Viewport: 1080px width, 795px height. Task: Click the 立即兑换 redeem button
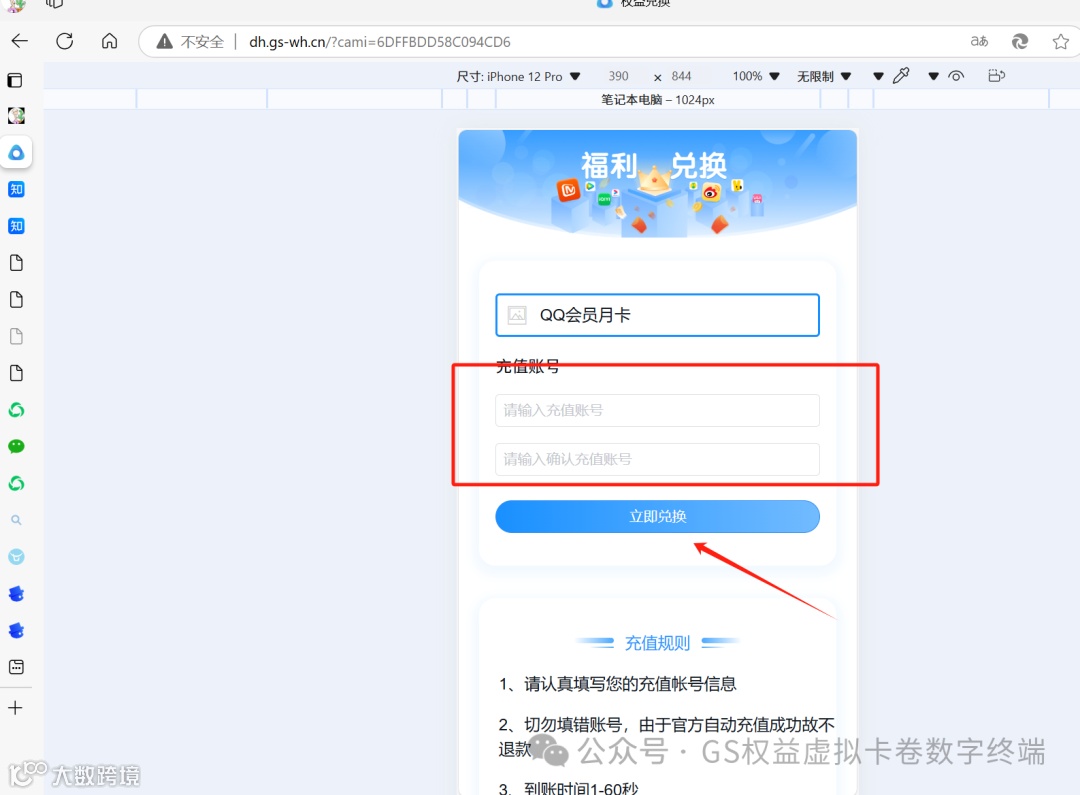pyautogui.click(x=657, y=517)
